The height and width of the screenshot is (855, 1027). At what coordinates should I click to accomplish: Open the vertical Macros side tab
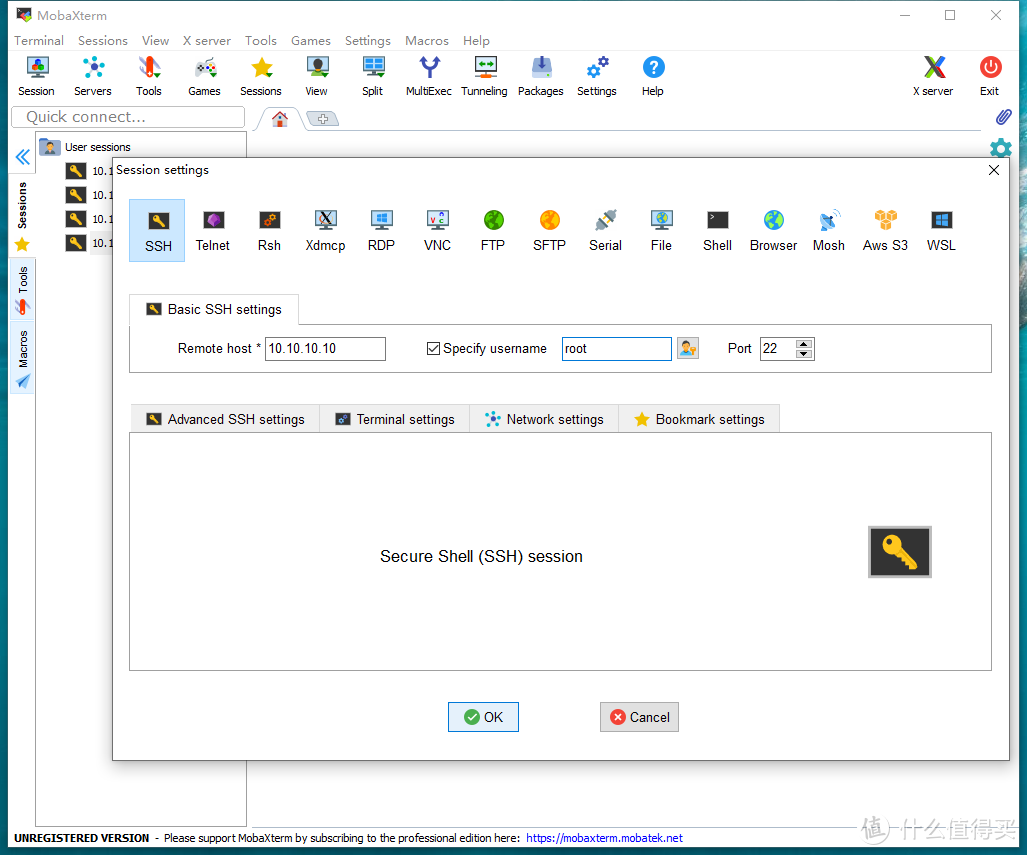22,358
